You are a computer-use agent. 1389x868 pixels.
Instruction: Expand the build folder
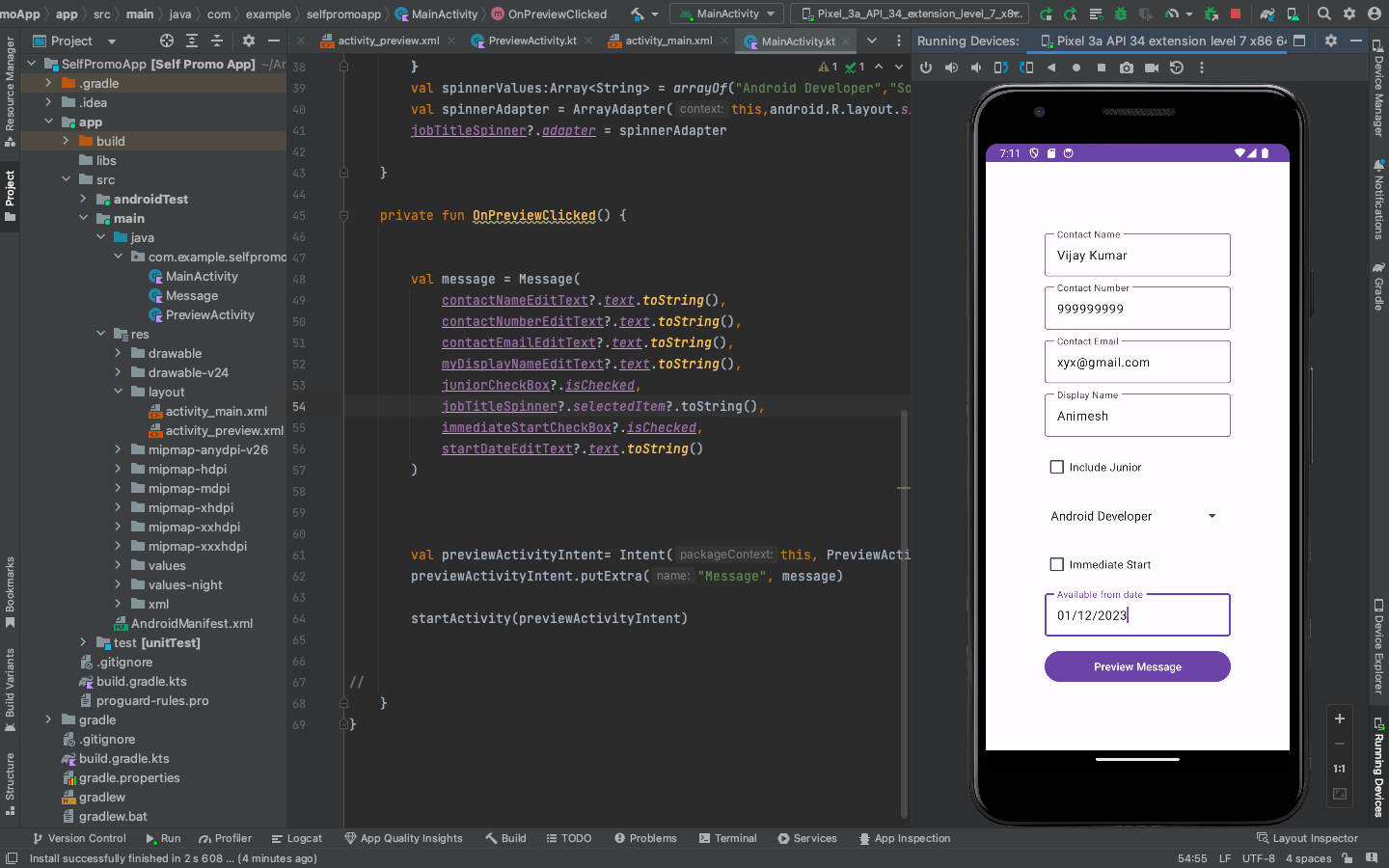tap(67, 141)
